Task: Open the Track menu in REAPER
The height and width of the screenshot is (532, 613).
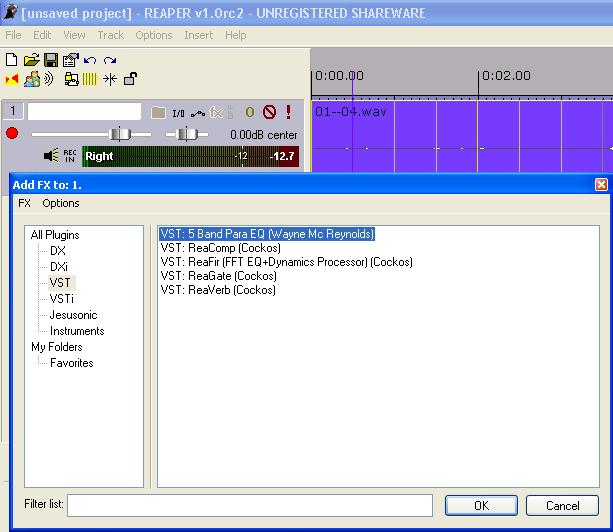Action: point(111,35)
